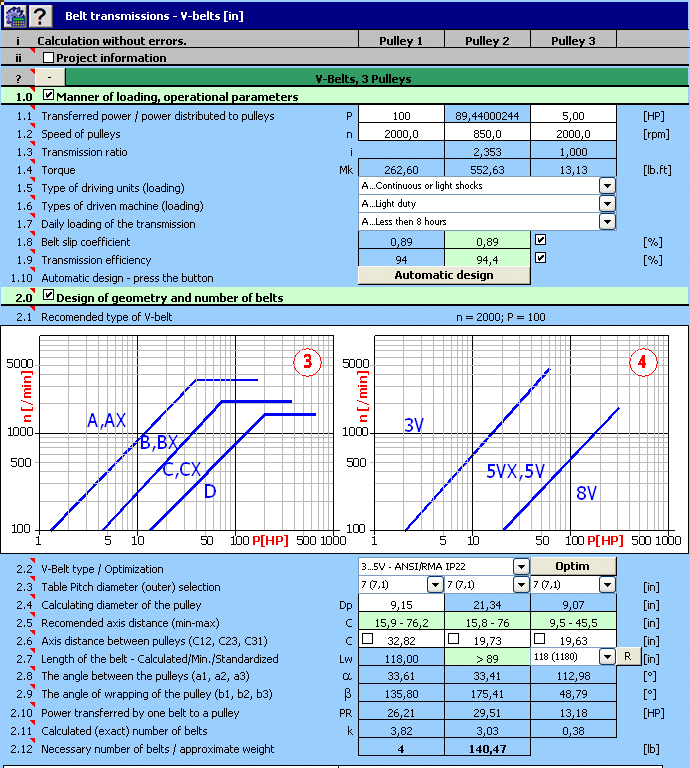This screenshot has width=690, height=768.
Task: Click the Automatic design button
Action: coord(444,275)
